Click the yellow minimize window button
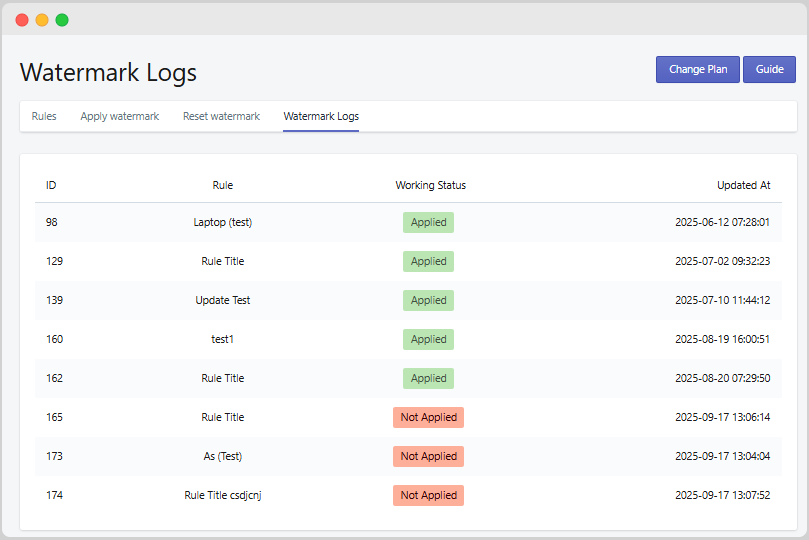 (42, 20)
